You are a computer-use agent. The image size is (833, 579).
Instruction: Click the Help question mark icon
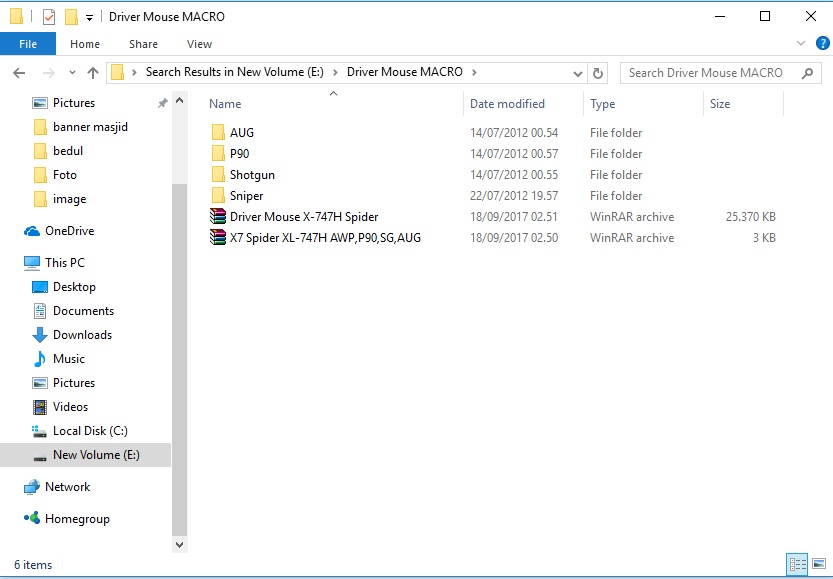coord(821,44)
